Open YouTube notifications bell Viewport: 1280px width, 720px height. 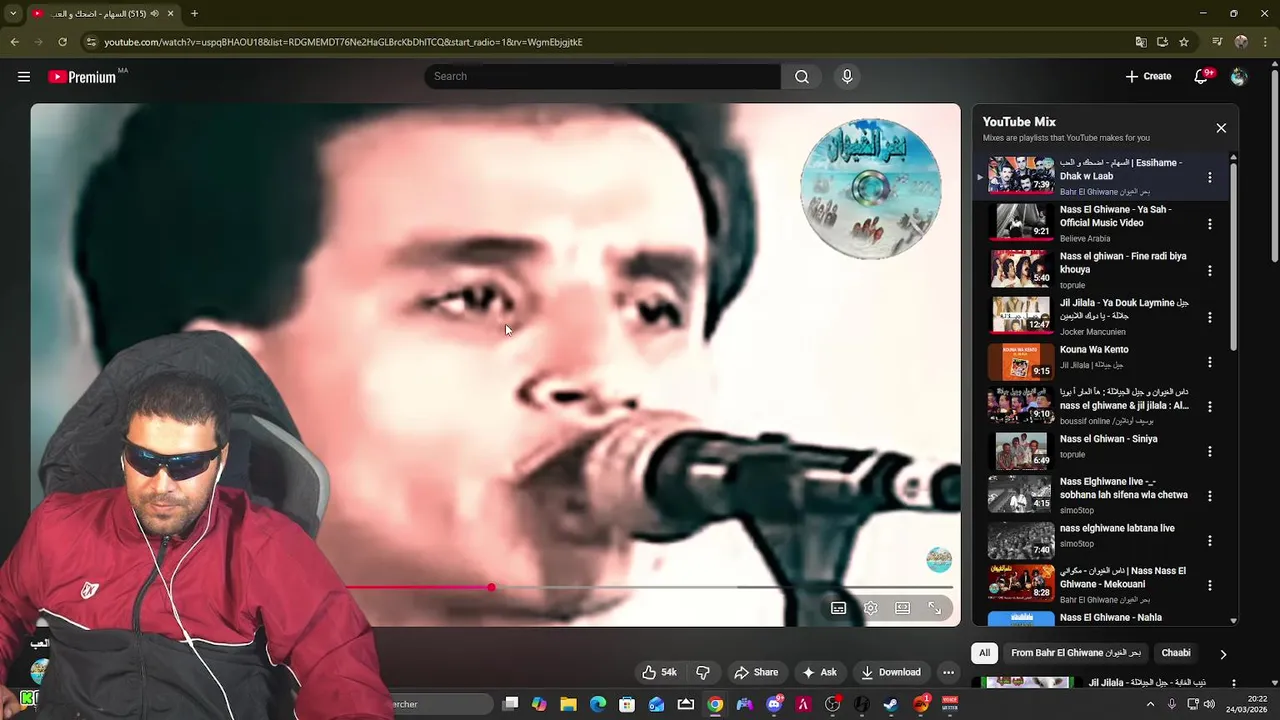tap(1202, 77)
